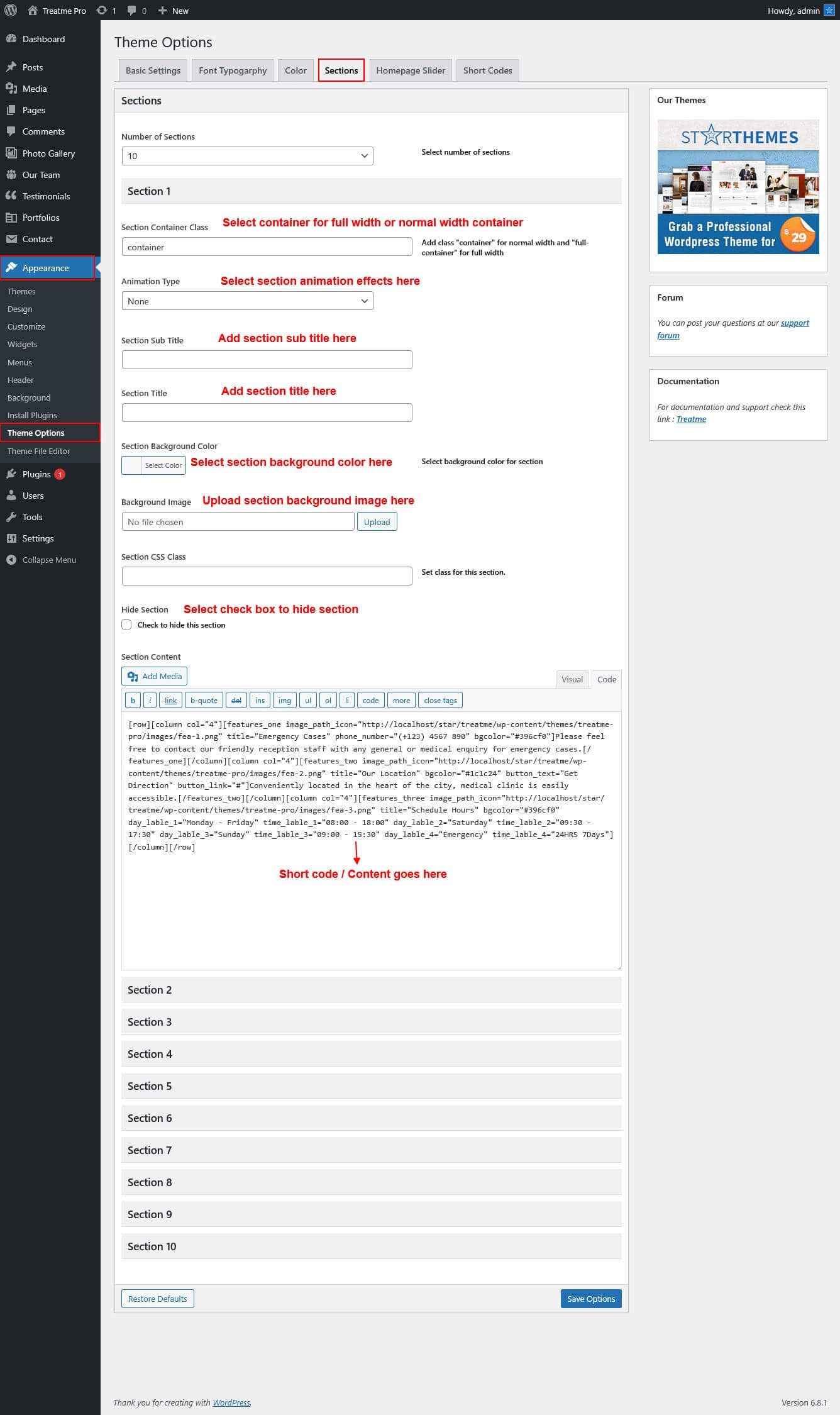Check the hide this section checkbox
This screenshot has height=1415, width=840.
[127, 624]
